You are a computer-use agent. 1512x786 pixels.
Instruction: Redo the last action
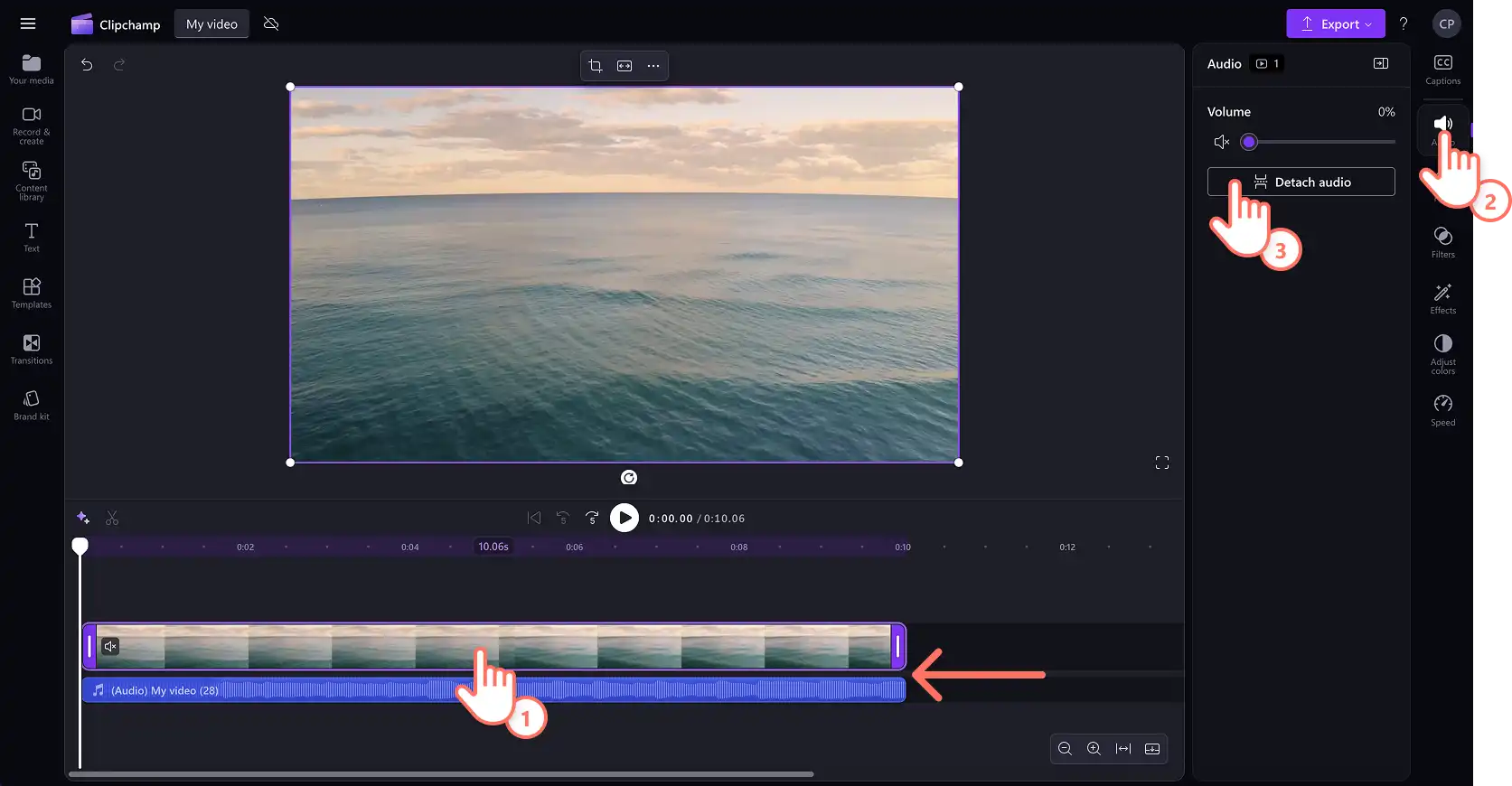pos(119,65)
